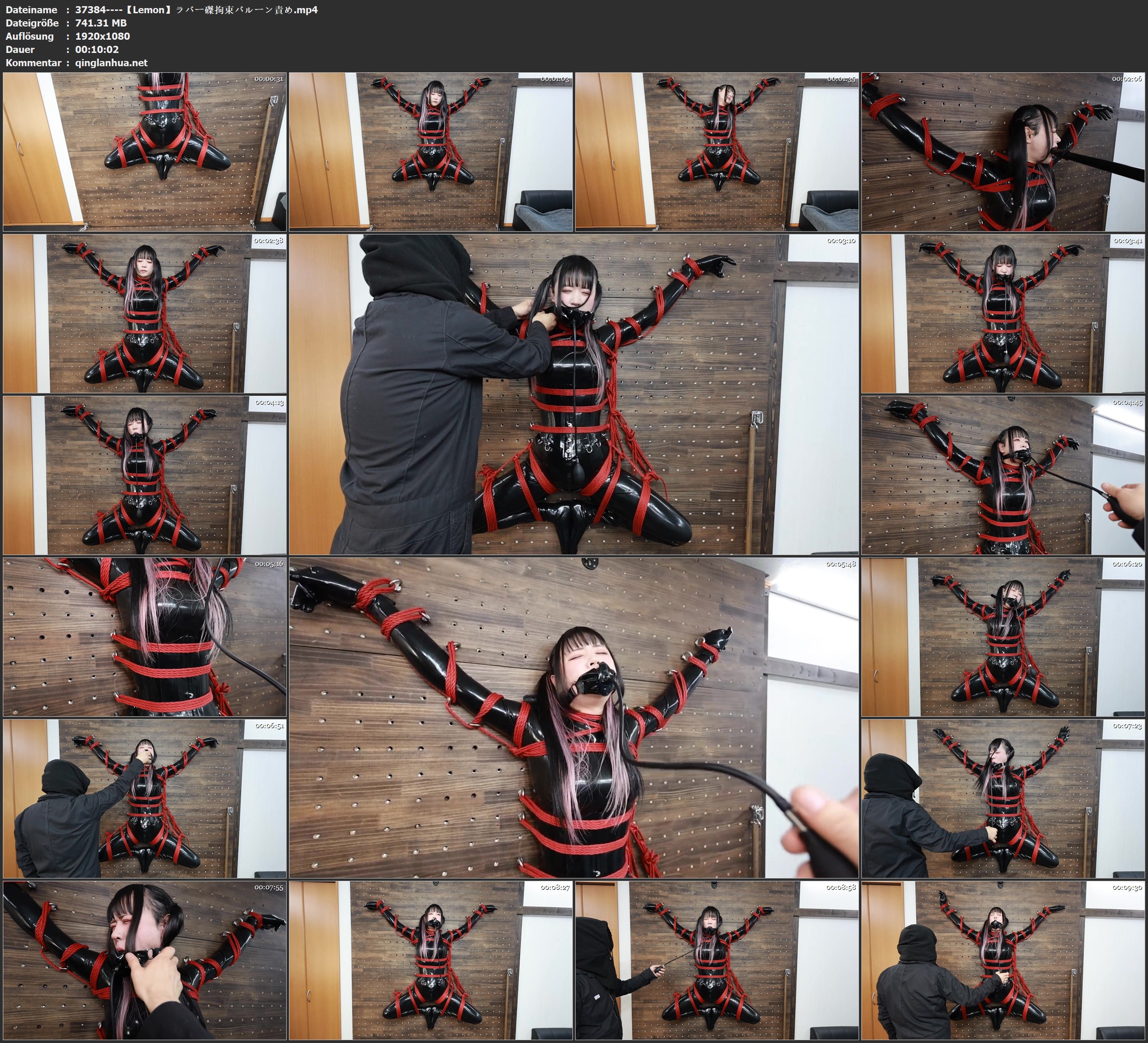The image size is (1148, 1043).
Task: Open the thumbnail at 00:01:35
Action: click(x=717, y=151)
